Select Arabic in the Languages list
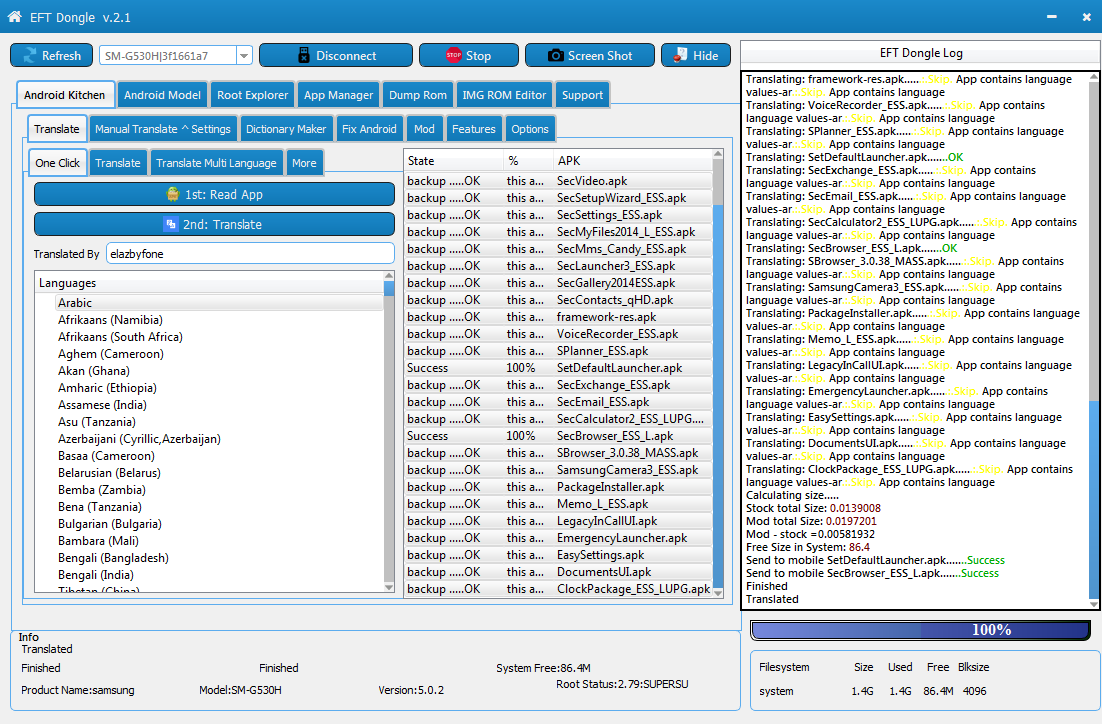 point(219,303)
